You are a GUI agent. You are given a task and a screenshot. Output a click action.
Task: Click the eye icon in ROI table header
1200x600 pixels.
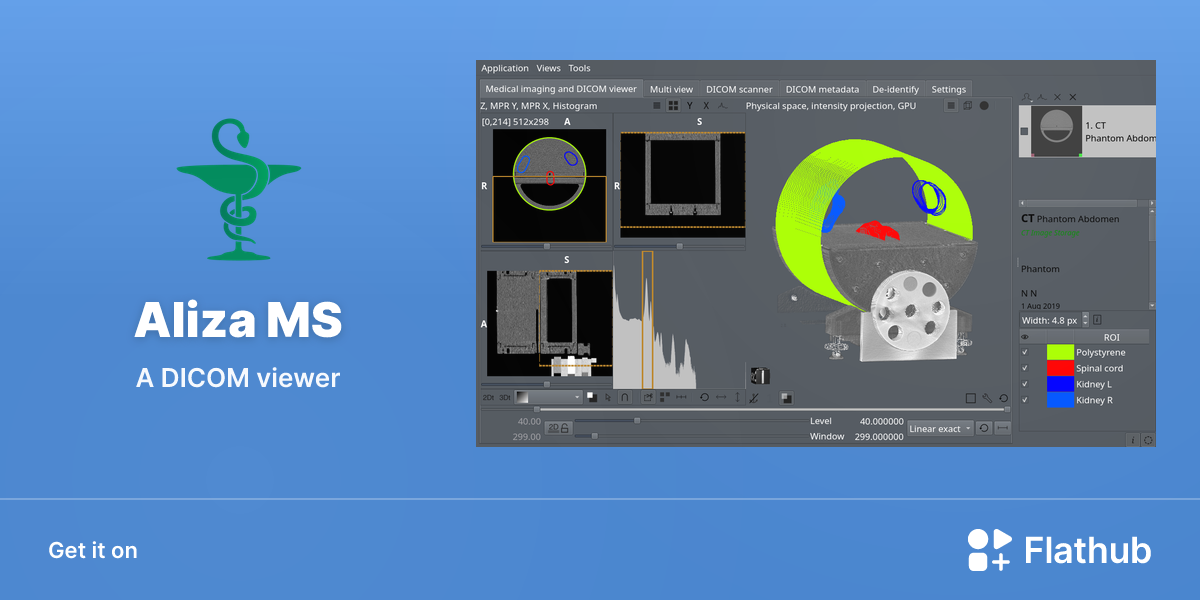click(x=1024, y=337)
